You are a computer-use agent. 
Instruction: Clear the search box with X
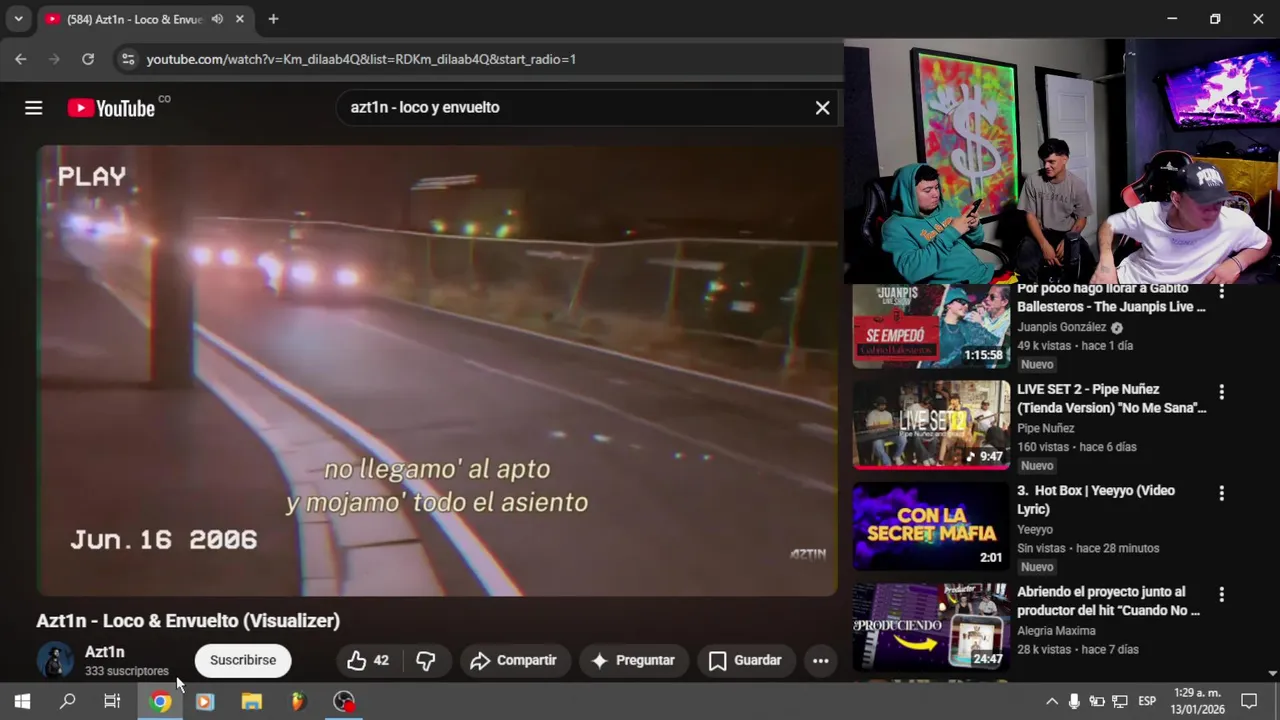822,108
